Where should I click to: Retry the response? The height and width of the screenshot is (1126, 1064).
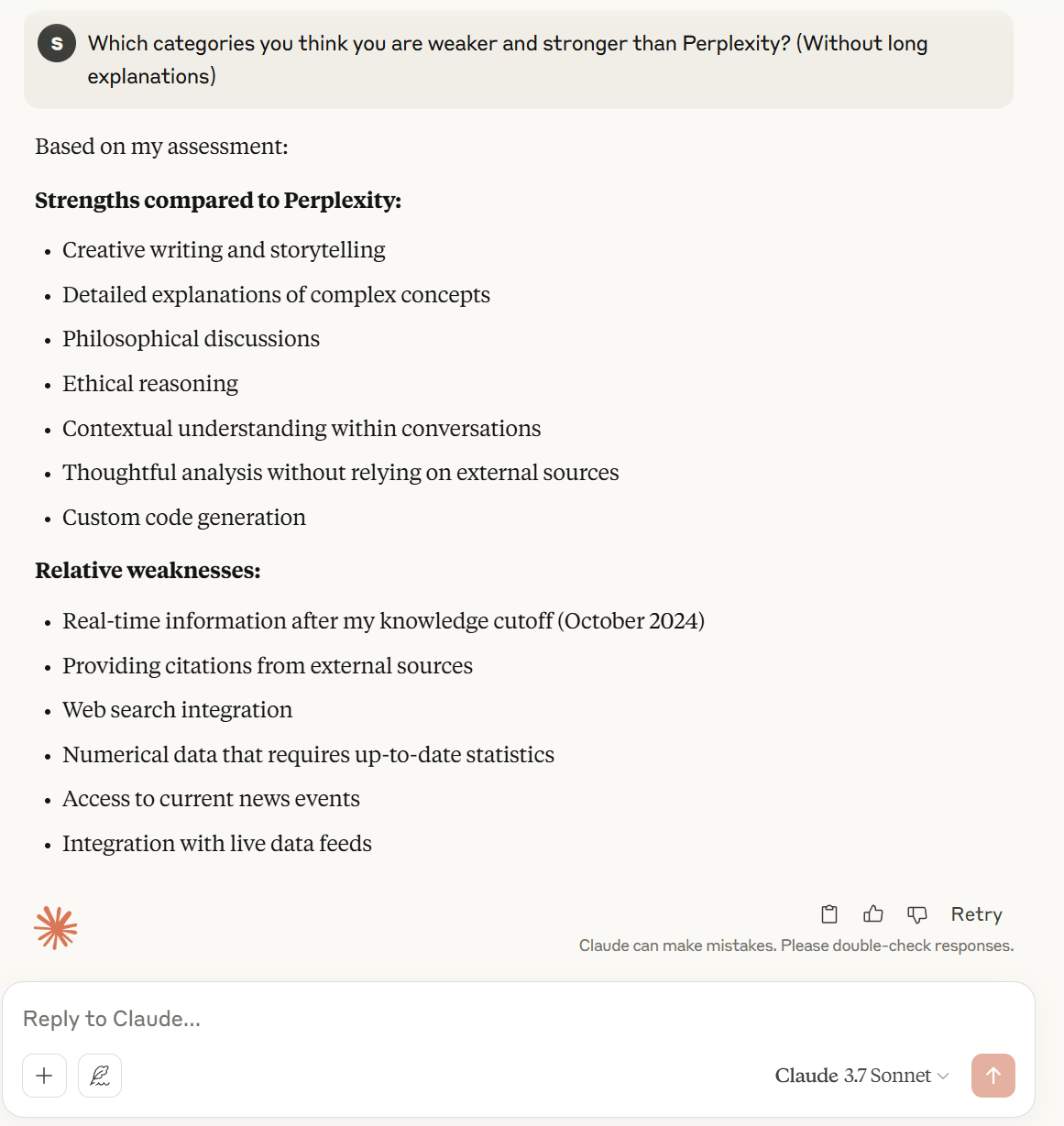976,914
